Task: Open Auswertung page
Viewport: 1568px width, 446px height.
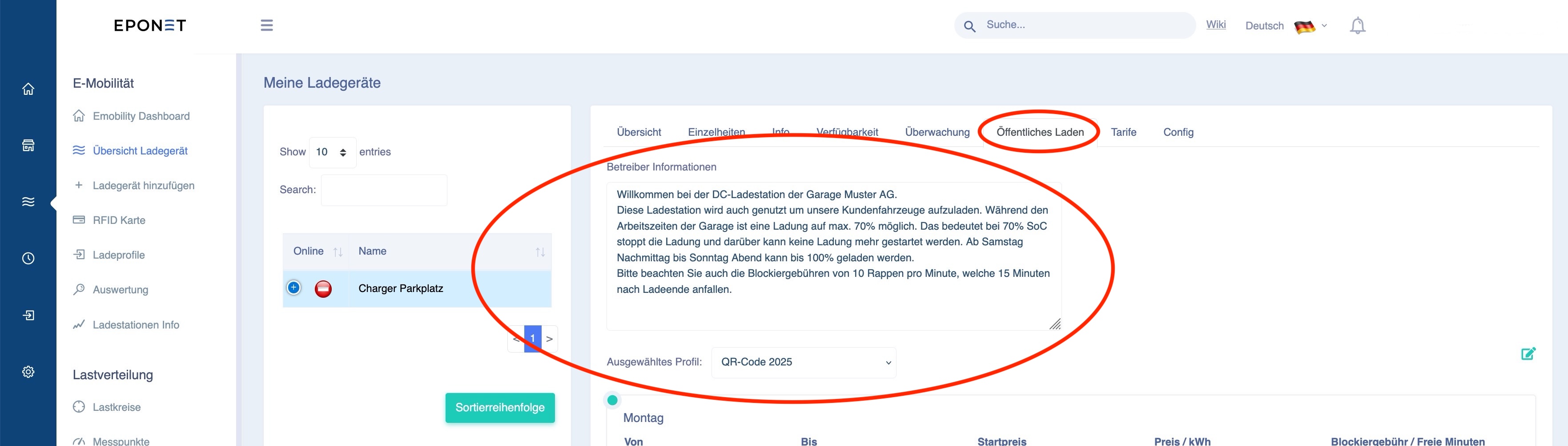Action: coord(121,290)
